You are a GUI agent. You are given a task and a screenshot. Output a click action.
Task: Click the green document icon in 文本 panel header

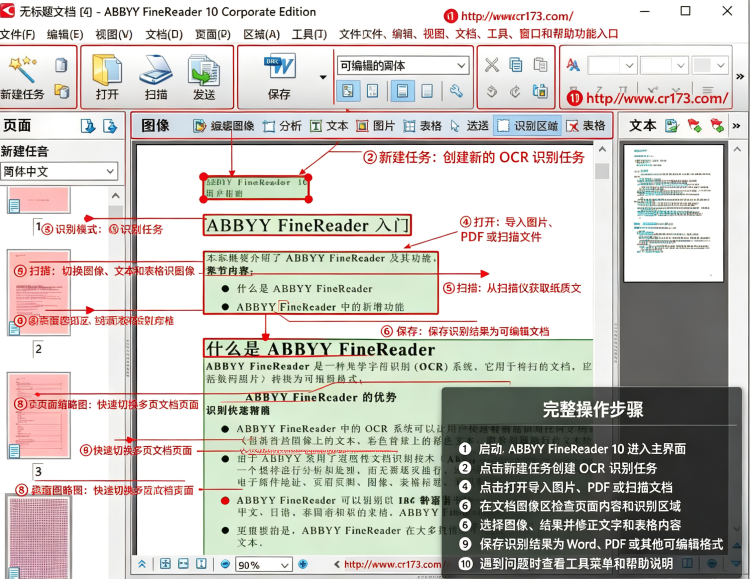click(x=672, y=126)
